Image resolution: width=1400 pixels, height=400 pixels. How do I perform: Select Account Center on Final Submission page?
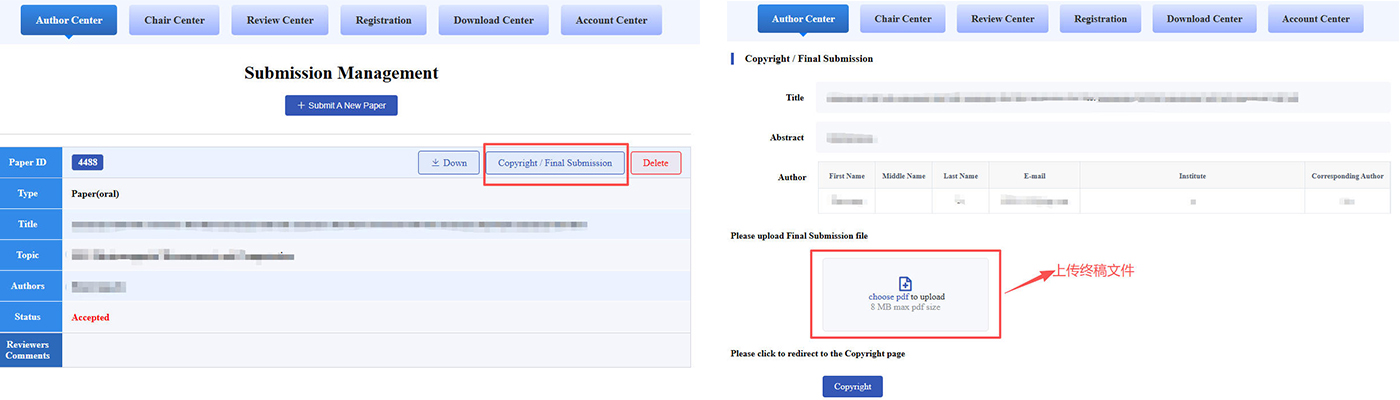(1315, 19)
